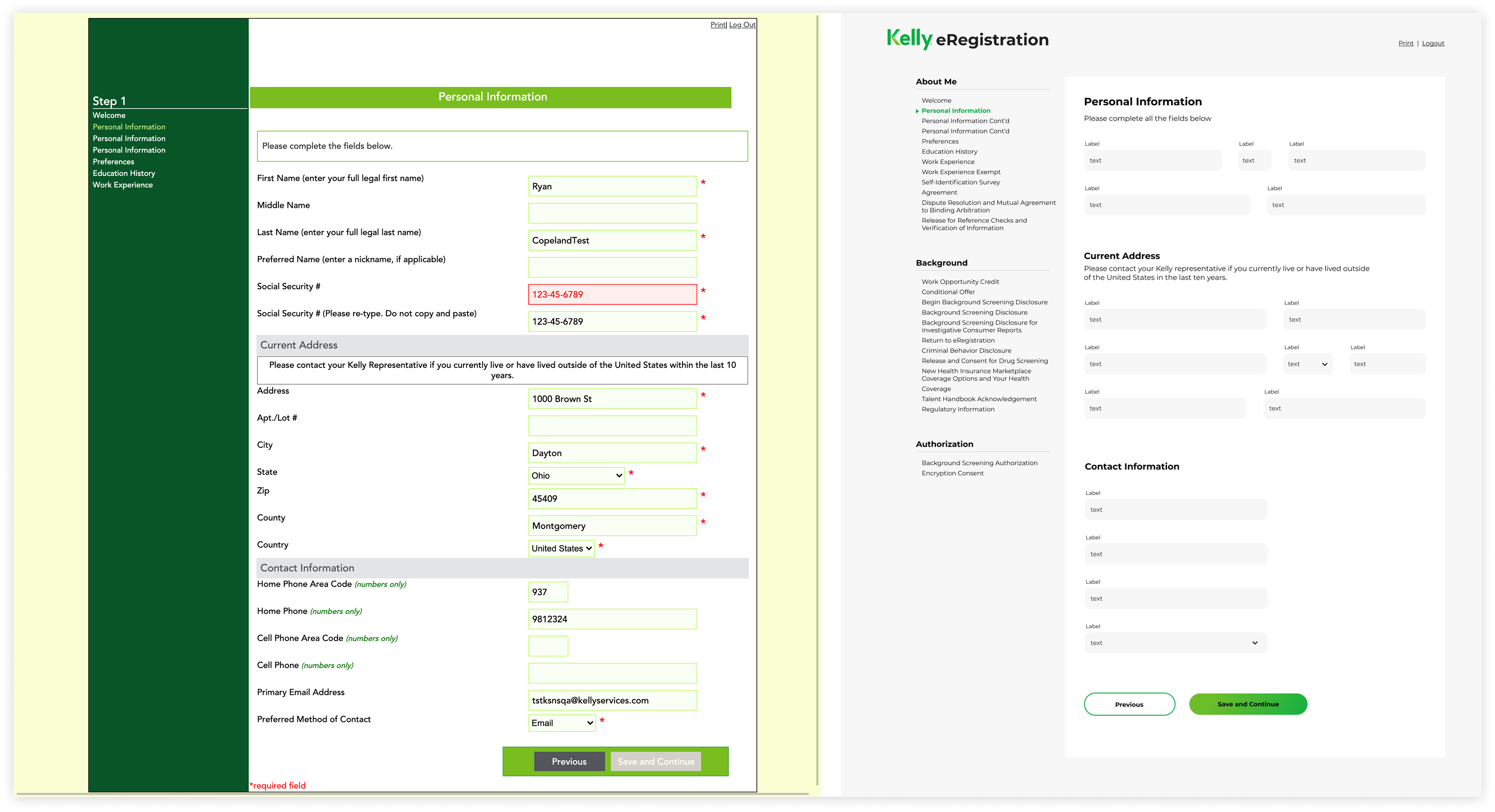Select Preferences under About Me navigation
Screen dimensions: 1495x812
point(939,142)
